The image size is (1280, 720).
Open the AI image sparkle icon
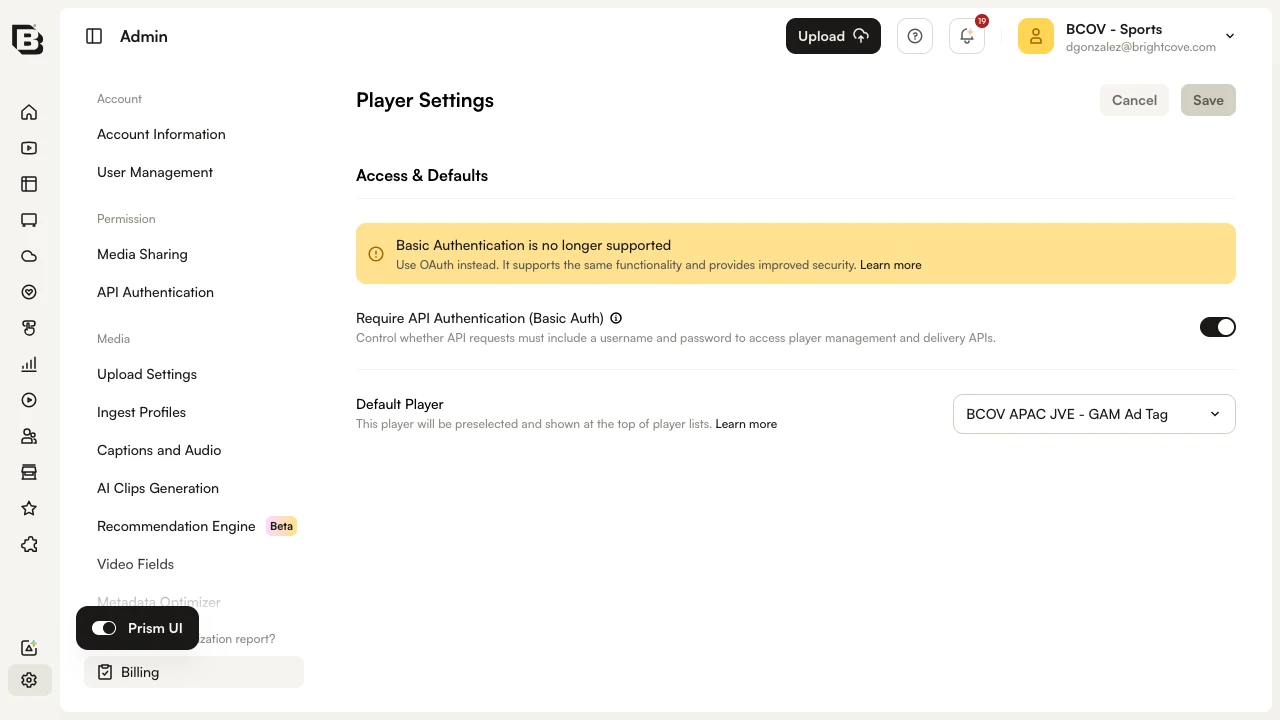(29, 648)
